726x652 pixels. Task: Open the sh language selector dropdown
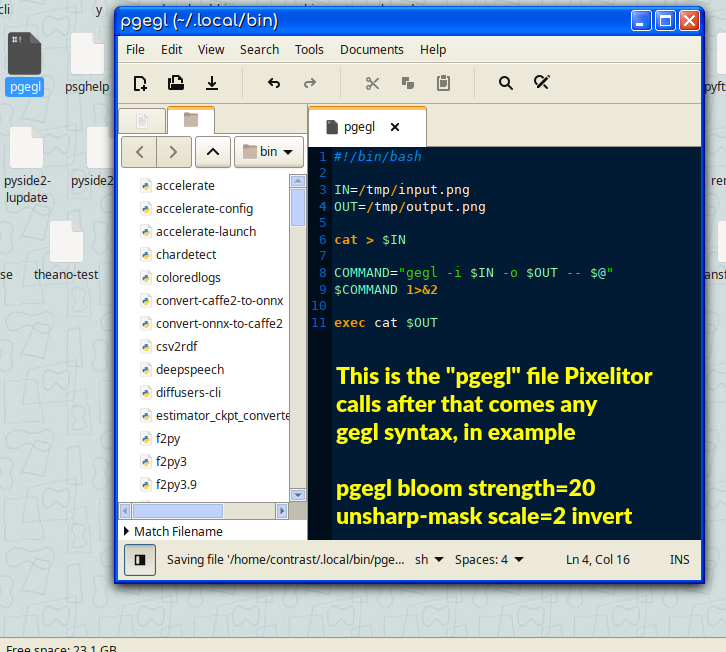click(x=429, y=560)
